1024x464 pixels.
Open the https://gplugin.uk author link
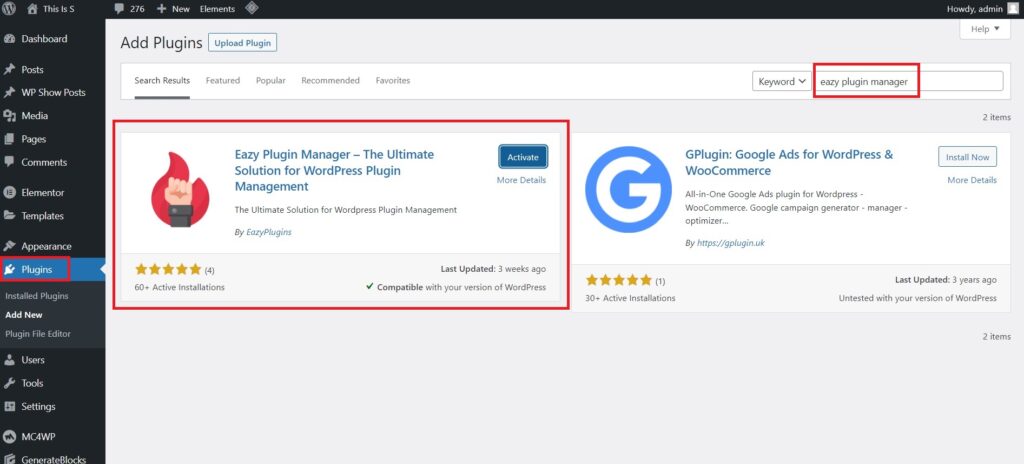pyautogui.click(x=729, y=243)
